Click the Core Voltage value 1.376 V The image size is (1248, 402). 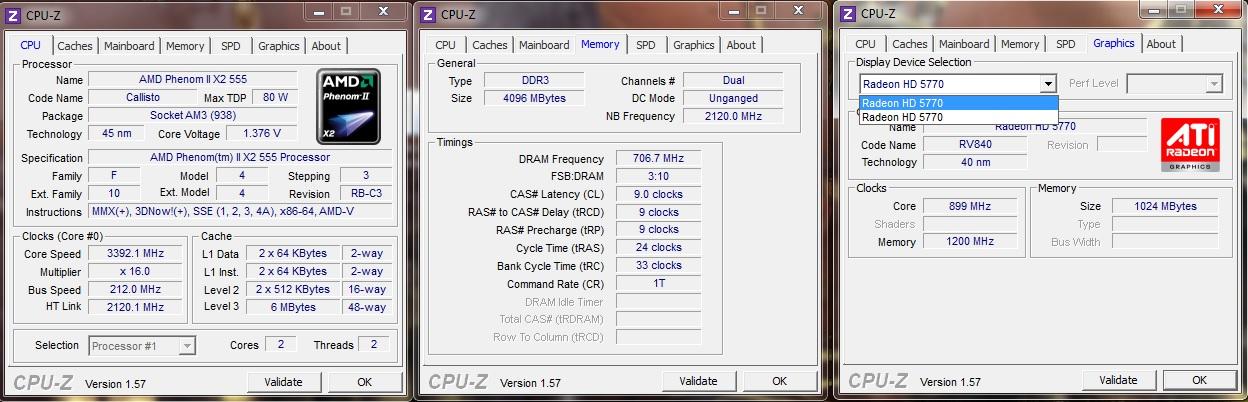coord(261,134)
